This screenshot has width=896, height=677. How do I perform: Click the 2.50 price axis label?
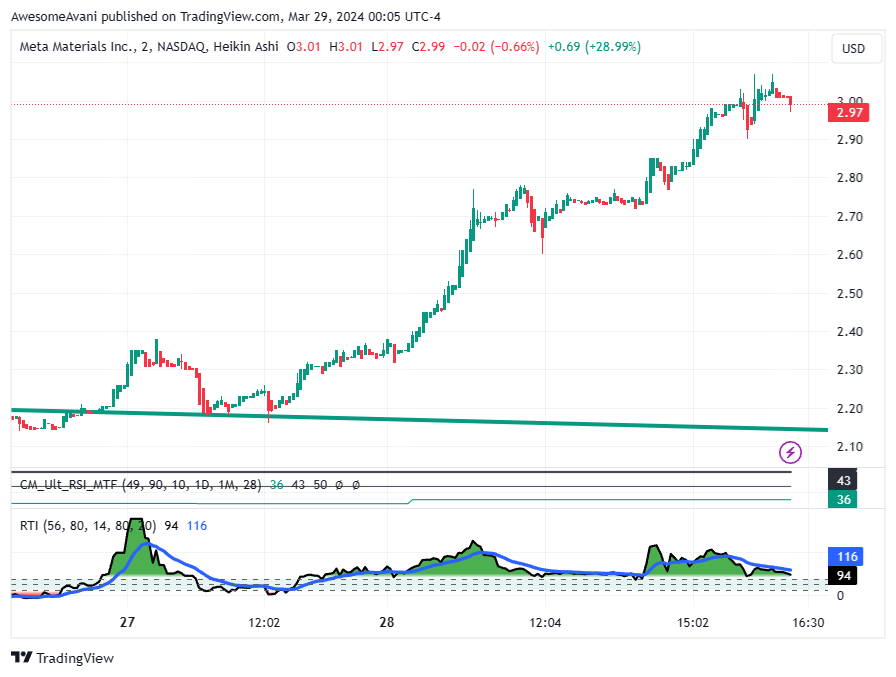point(850,294)
